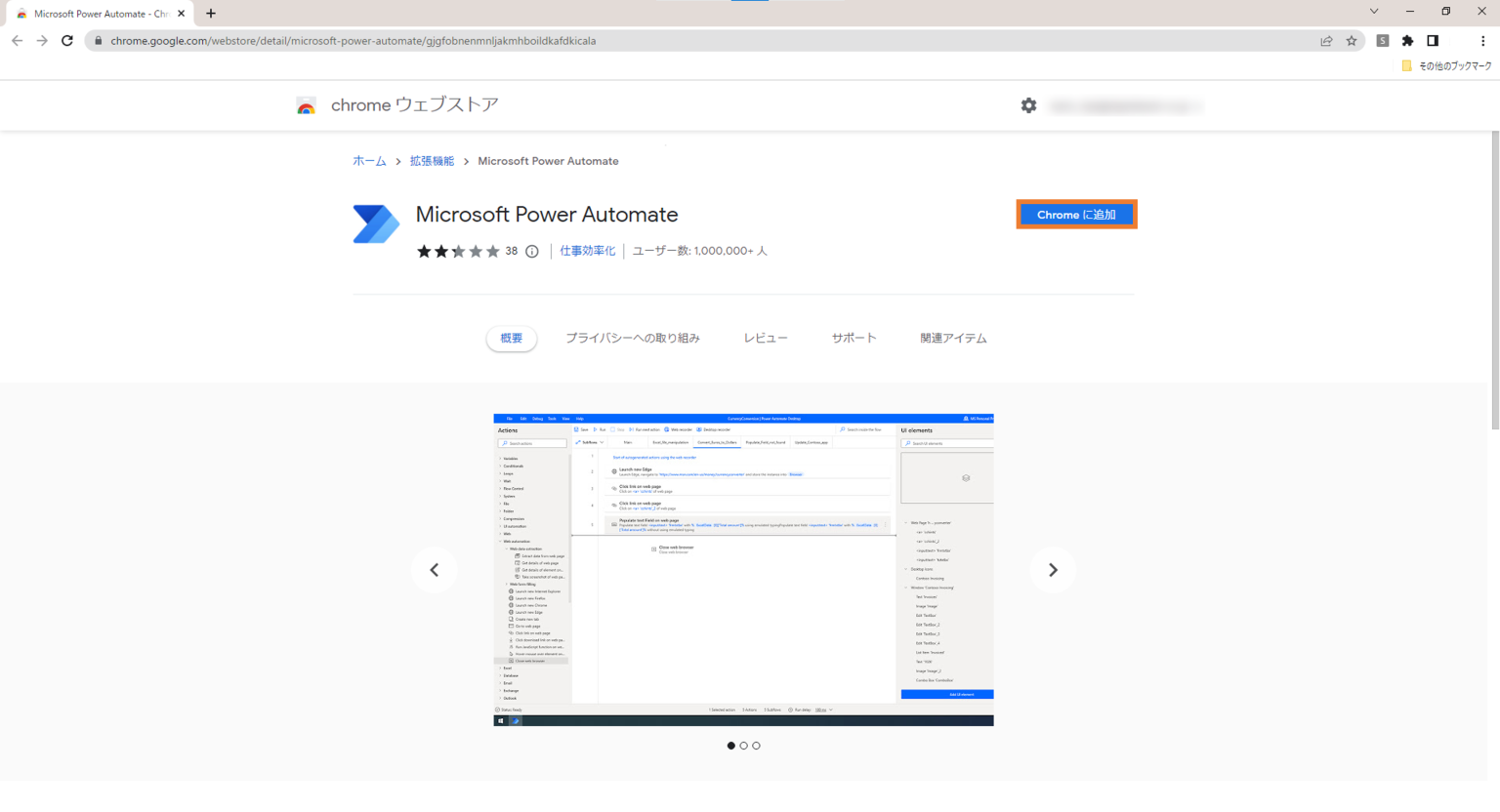Switch to the レビュー tab
Image resolution: width=1500 pixels, height=812 pixels.
[x=766, y=338]
